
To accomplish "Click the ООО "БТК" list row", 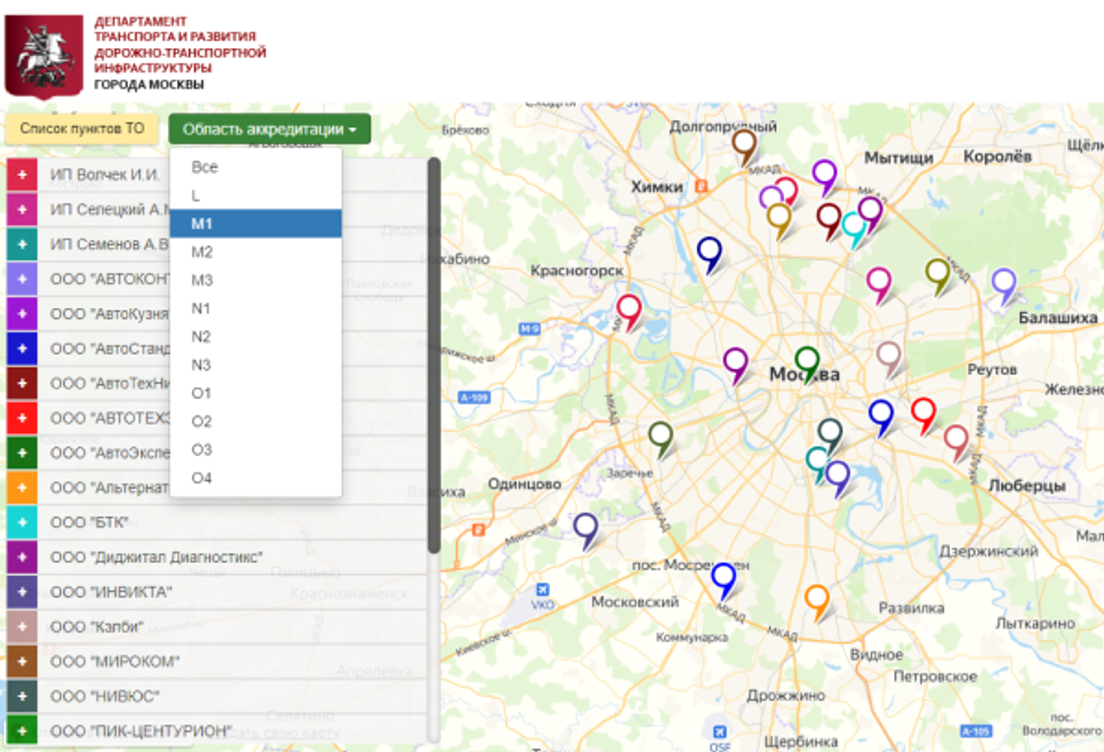I will pyautogui.click(x=217, y=522).
